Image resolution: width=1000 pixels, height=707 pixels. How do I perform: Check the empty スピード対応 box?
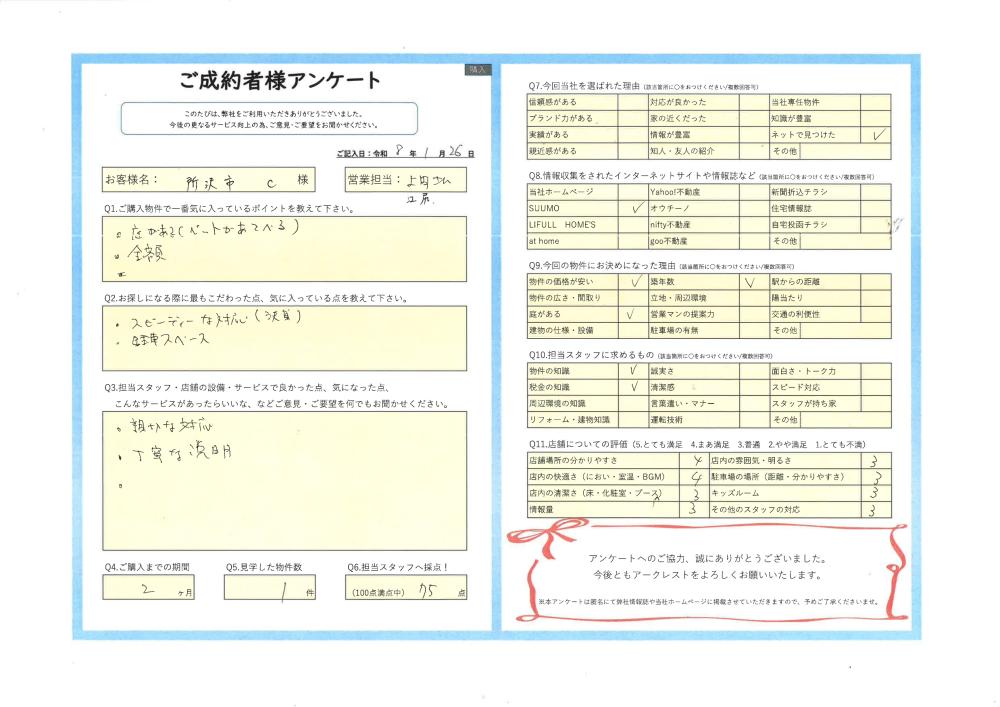(877, 387)
